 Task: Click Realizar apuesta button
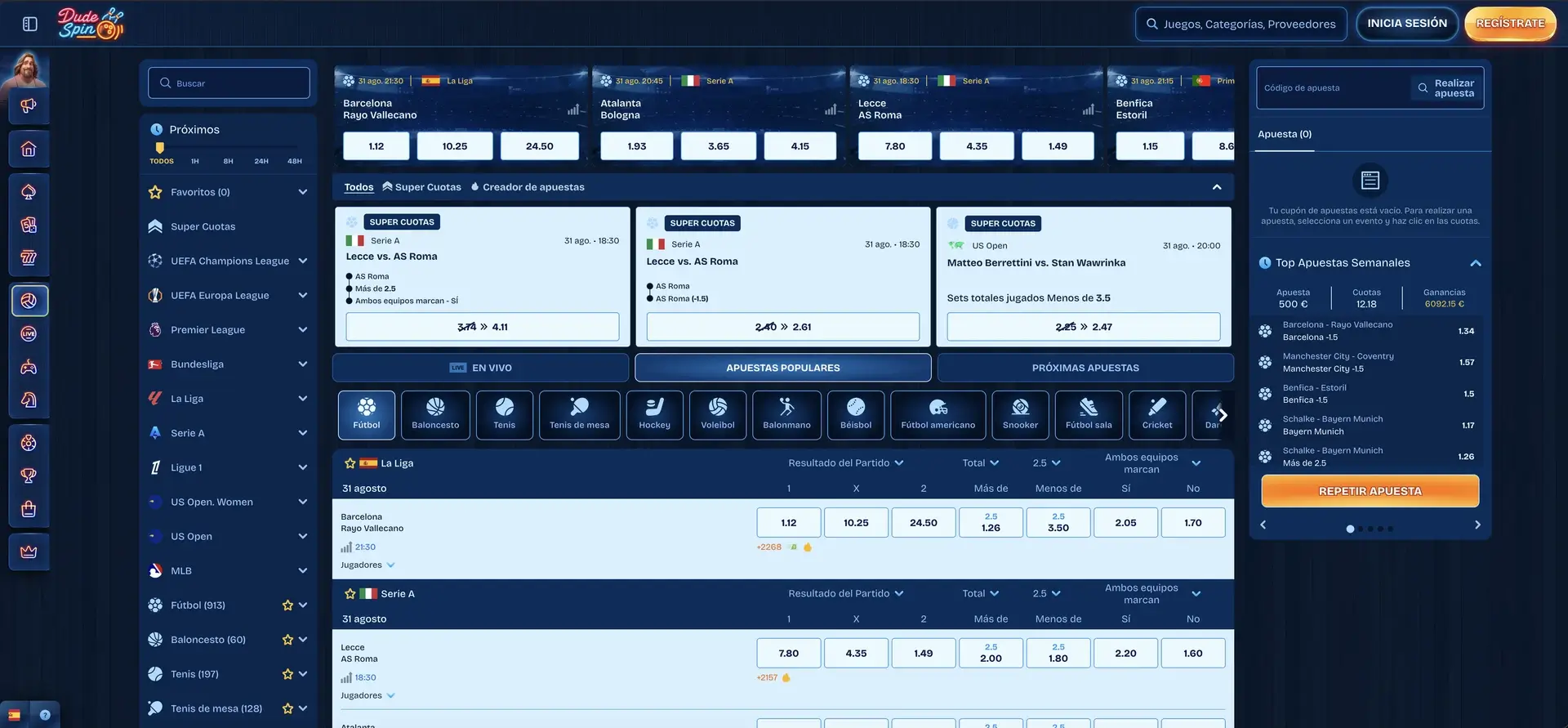point(1446,87)
